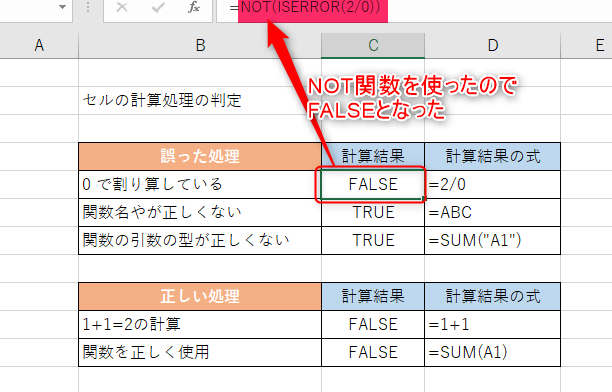Select column D header
612x392 pixels.
(493, 46)
